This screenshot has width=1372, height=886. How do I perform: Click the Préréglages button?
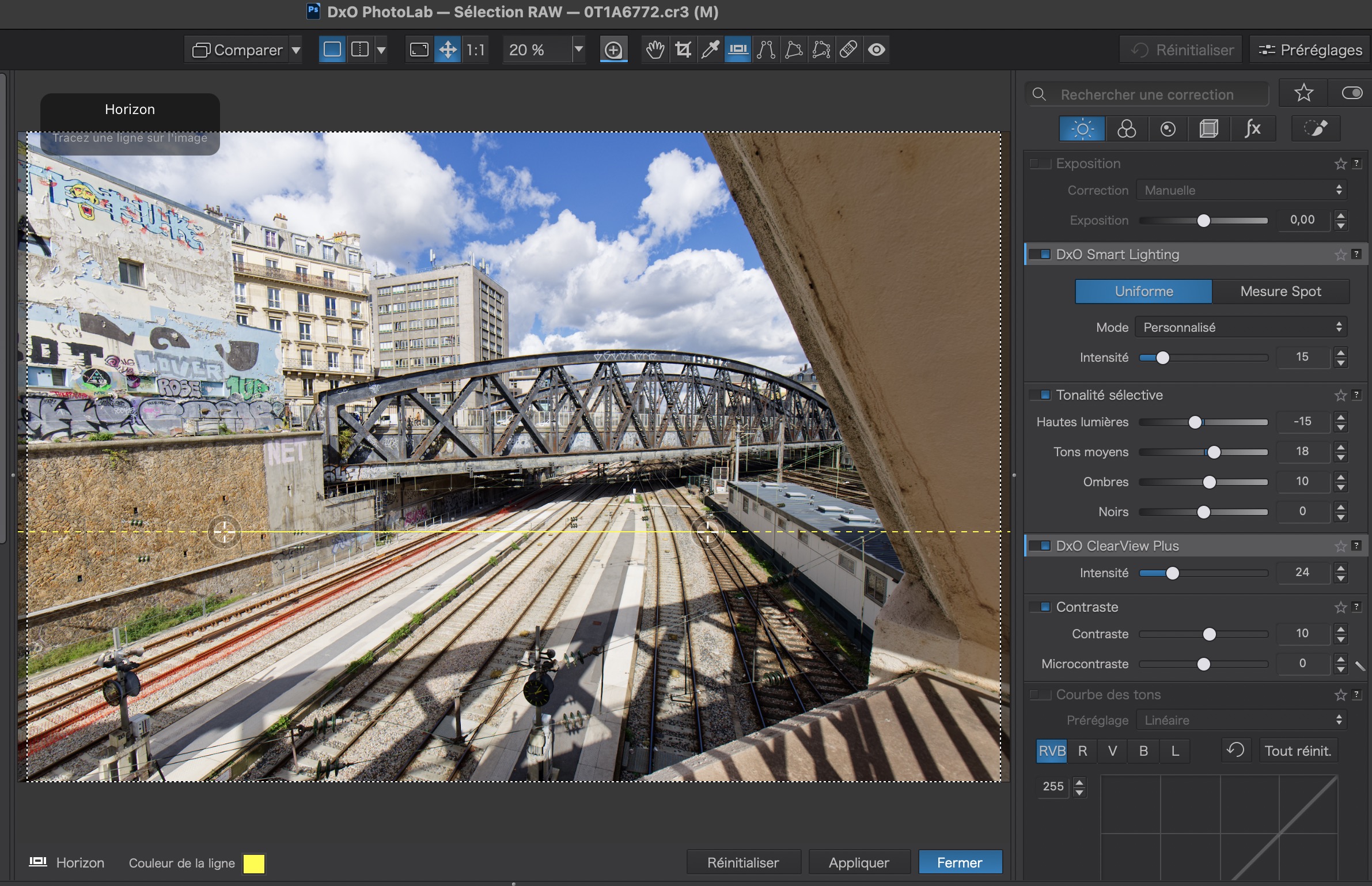(1310, 50)
